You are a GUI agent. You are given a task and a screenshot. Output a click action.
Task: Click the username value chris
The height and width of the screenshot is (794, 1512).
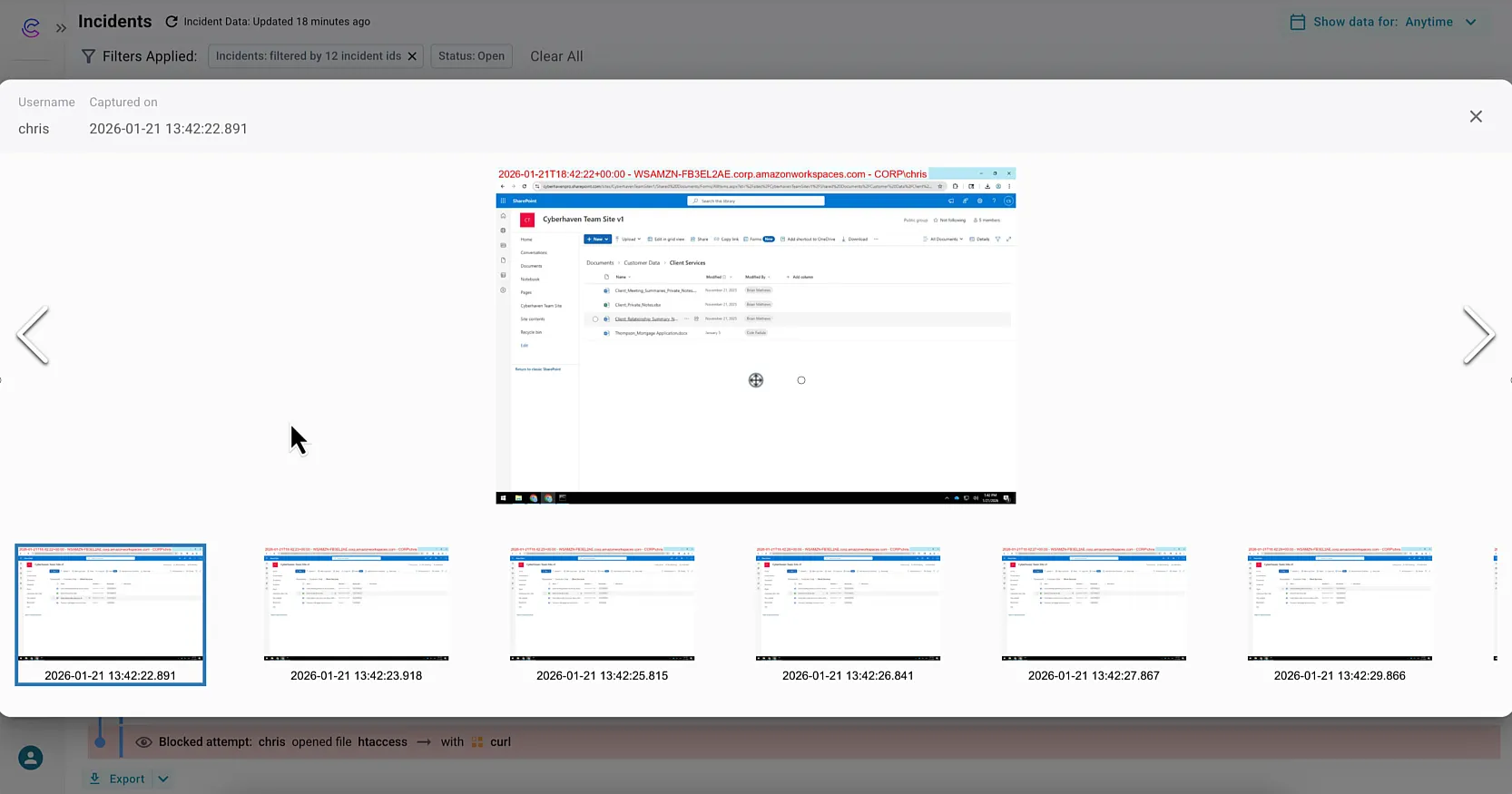[34, 129]
